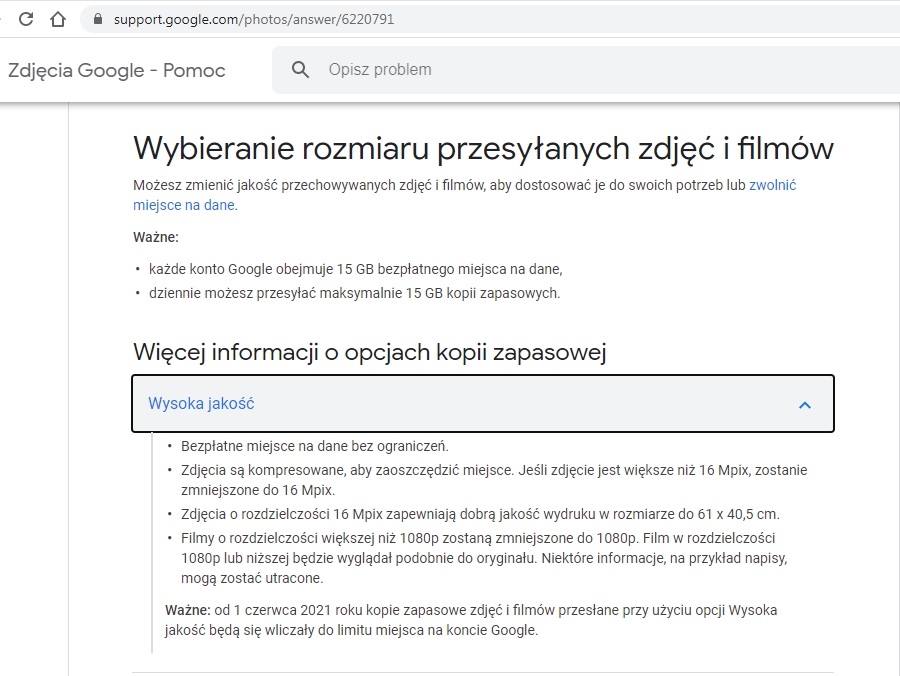This screenshot has width=900, height=676.
Task: Click bullet about '61 x 40,5 cm' print size
Action: coord(480,514)
